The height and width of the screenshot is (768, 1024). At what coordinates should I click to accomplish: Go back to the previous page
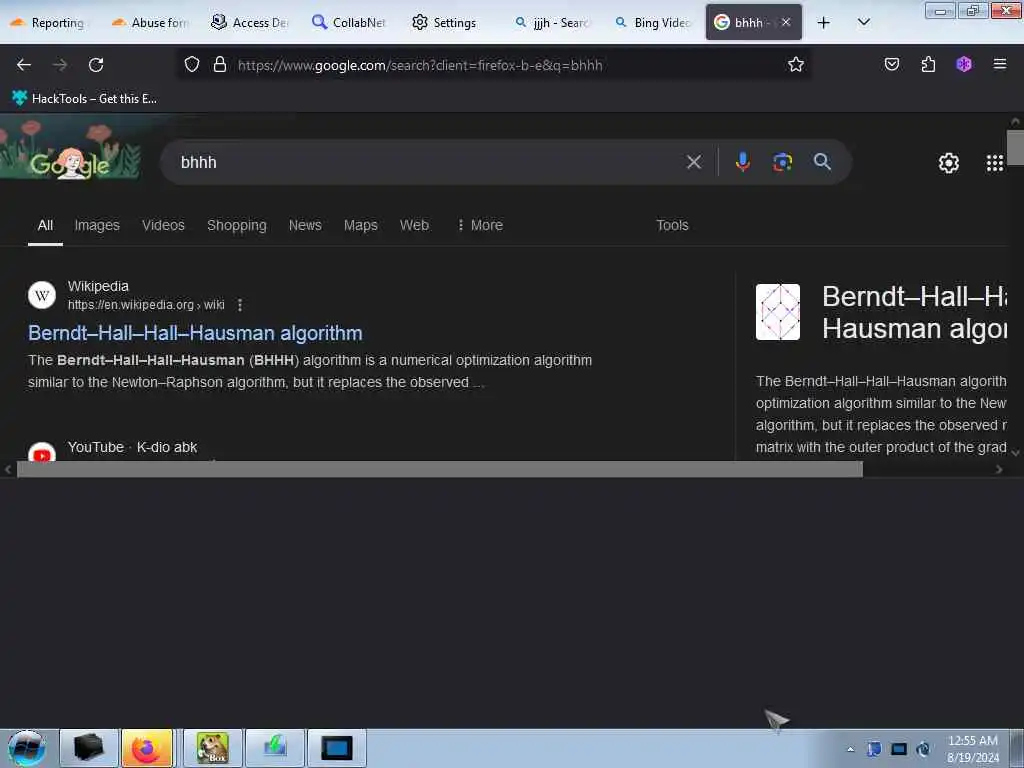24,65
